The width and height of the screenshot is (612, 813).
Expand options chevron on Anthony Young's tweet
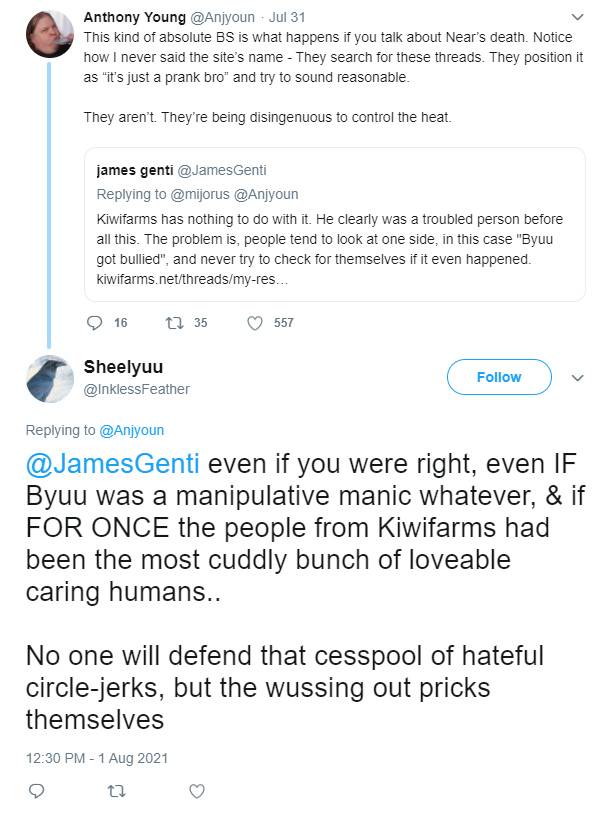click(577, 17)
